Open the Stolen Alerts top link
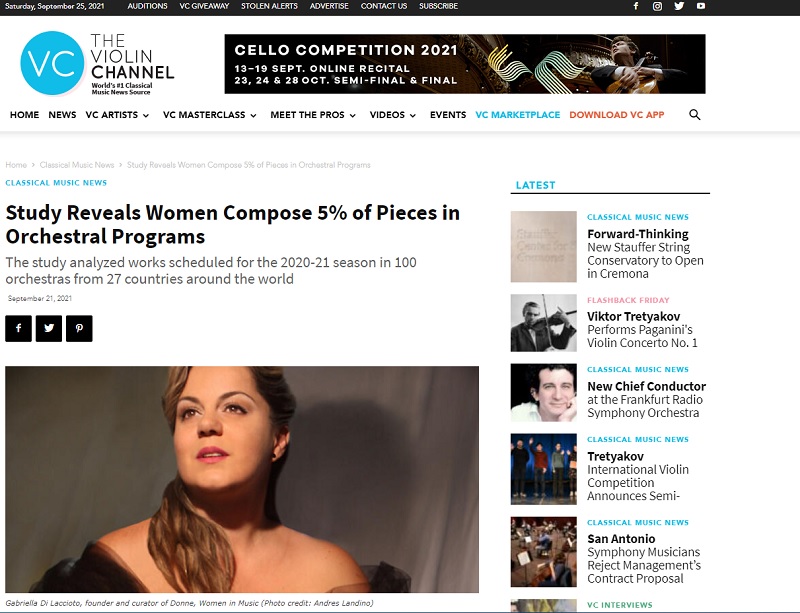 click(x=269, y=6)
